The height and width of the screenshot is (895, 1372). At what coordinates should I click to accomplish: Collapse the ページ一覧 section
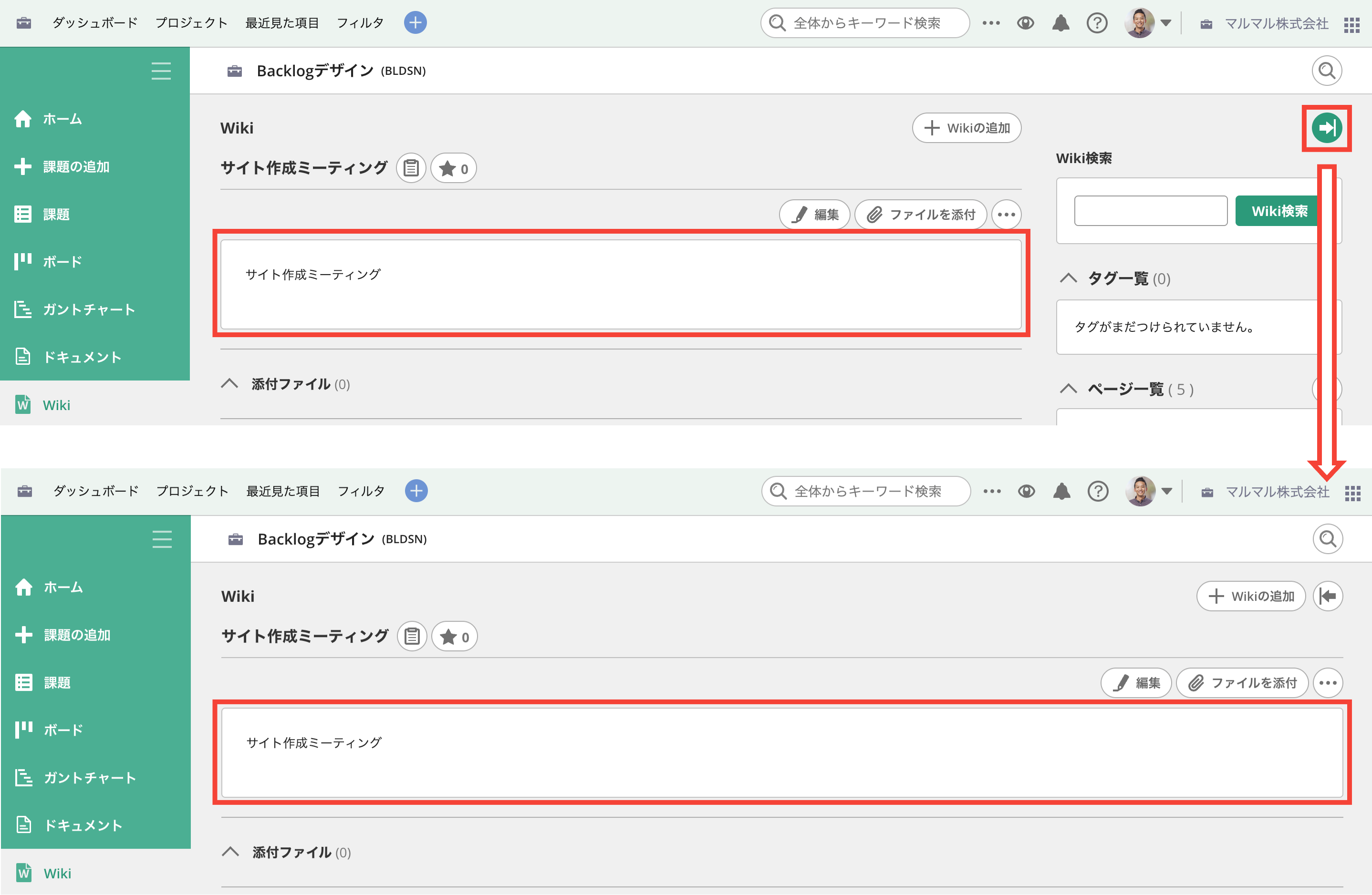(x=1068, y=389)
